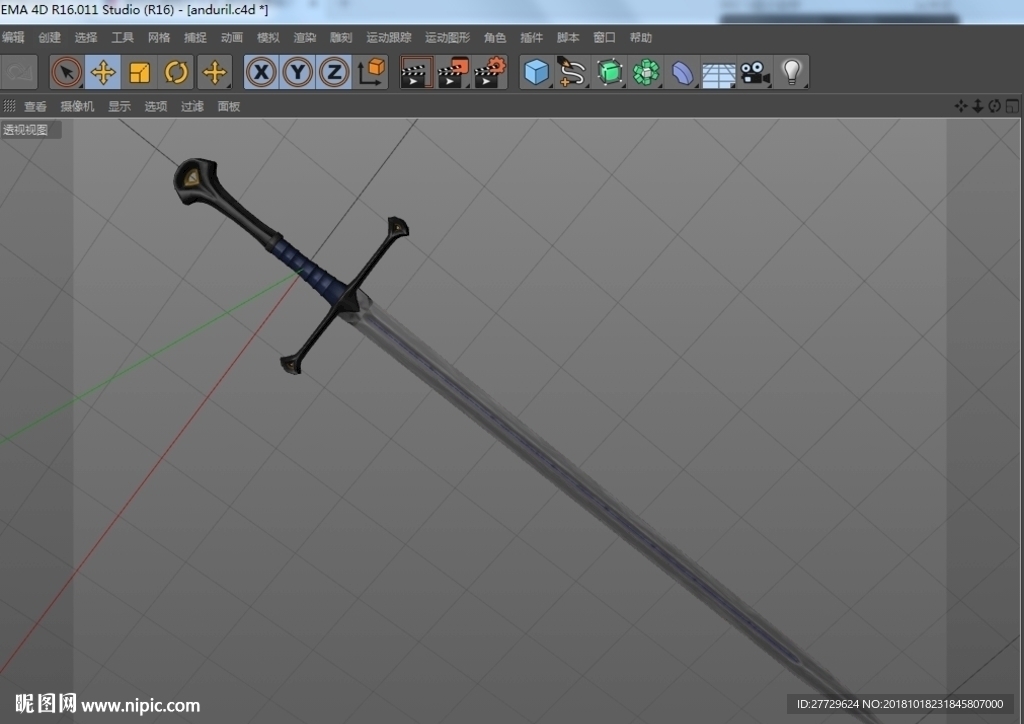1024x724 pixels.
Task: Add a Floor environment object
Action: 718,73
